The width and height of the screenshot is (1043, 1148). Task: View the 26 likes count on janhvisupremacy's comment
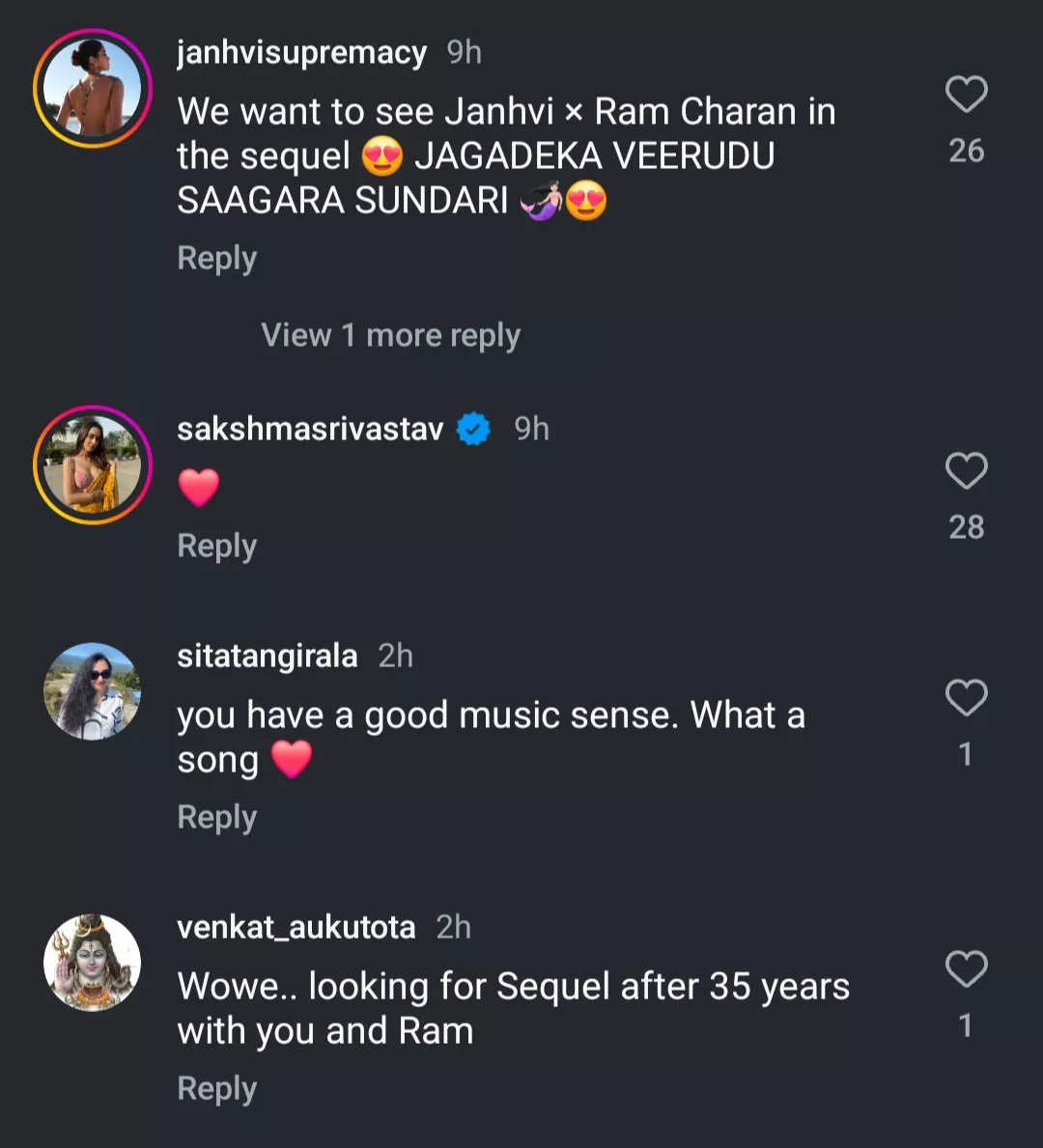[x=966, y=151]
